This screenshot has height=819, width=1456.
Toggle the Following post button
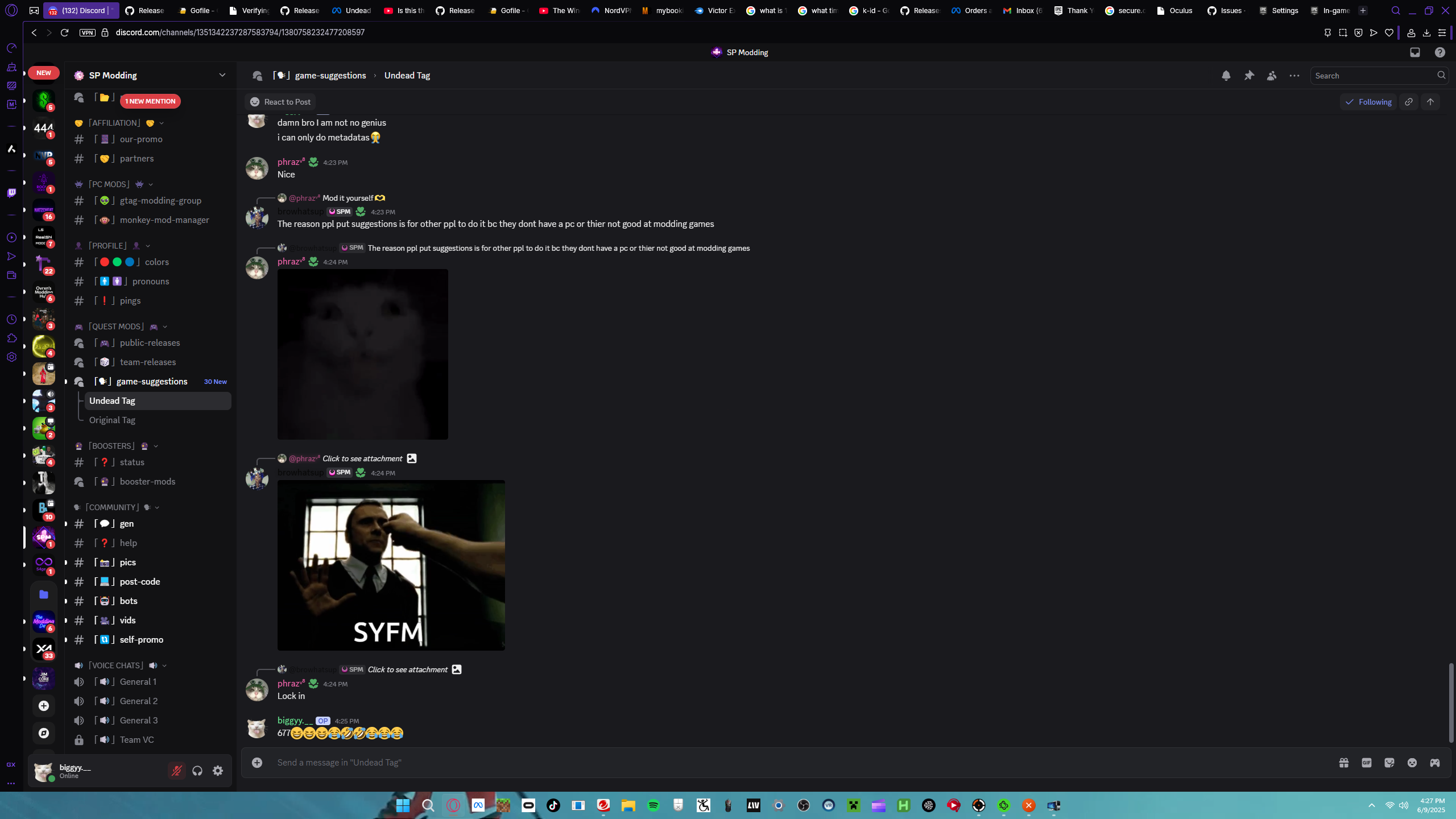(x=1368, y=102)
